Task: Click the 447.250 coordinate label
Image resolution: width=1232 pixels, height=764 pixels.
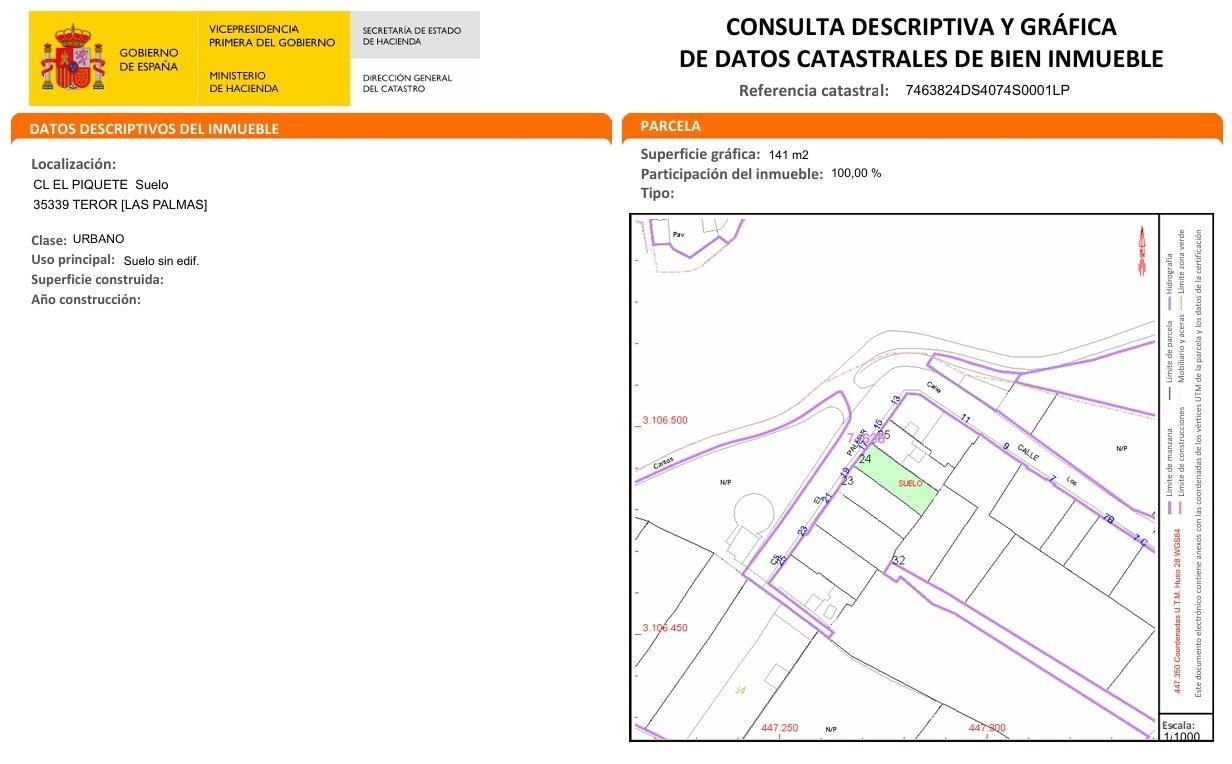Action: click(779, 728)
